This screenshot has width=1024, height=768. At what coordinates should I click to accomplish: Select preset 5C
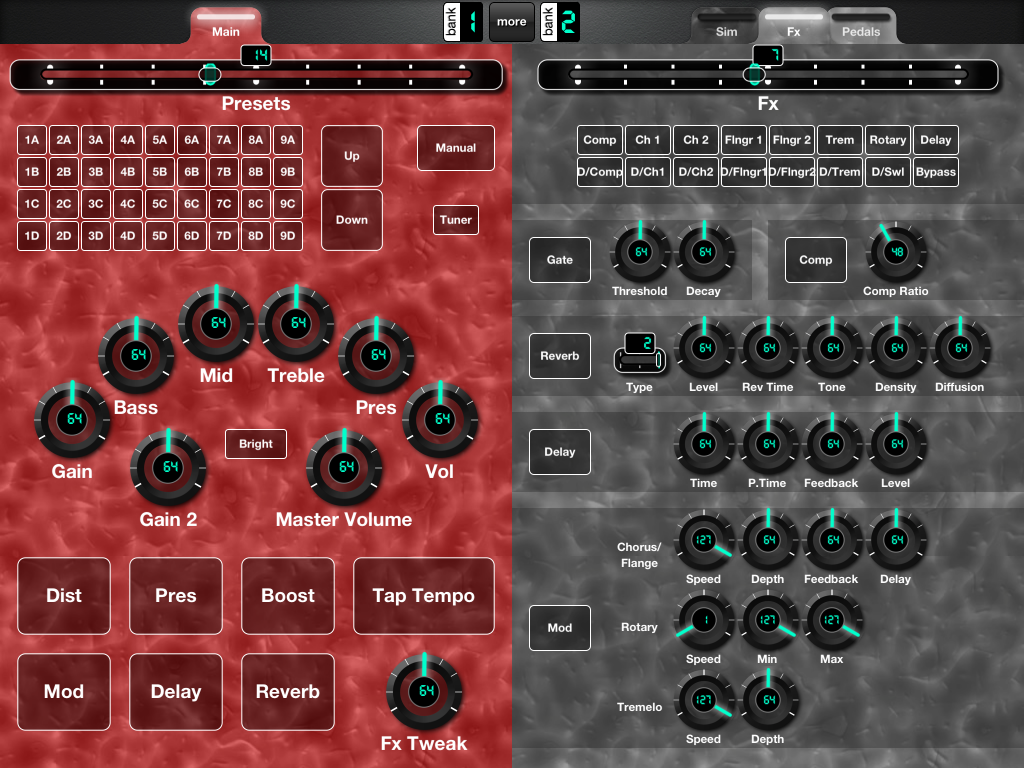160,204
